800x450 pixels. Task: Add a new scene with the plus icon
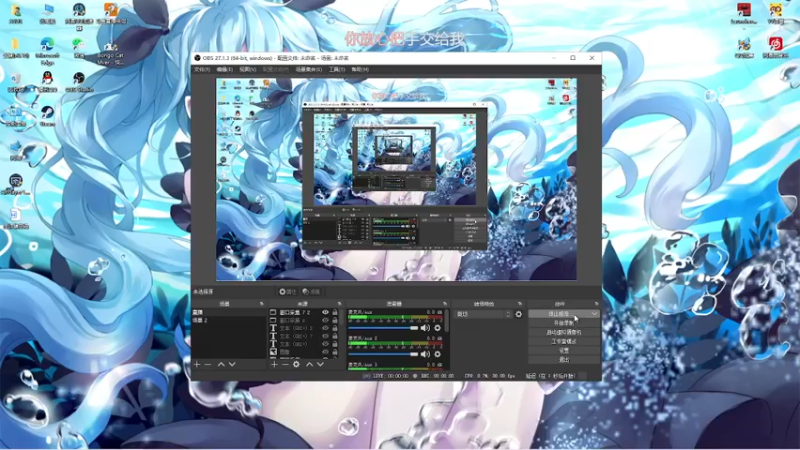point(197,364)
